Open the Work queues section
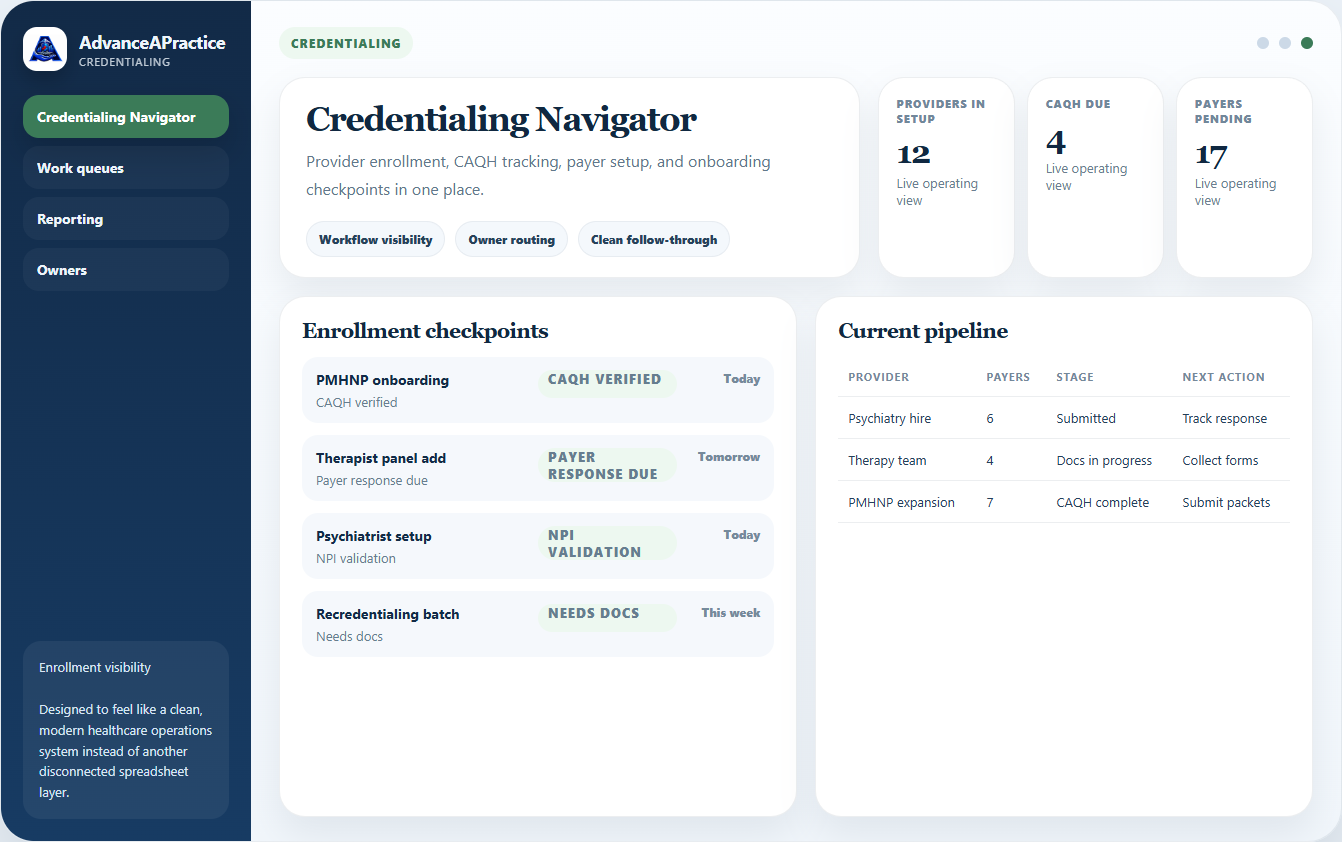The width and height of the screenshot is (1342, 842). [x=125, y=167]
